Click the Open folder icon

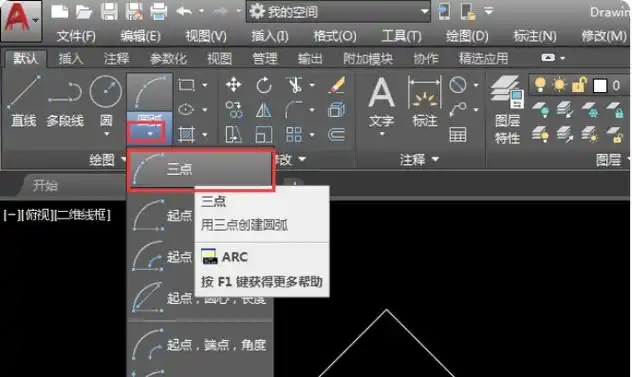84,12
